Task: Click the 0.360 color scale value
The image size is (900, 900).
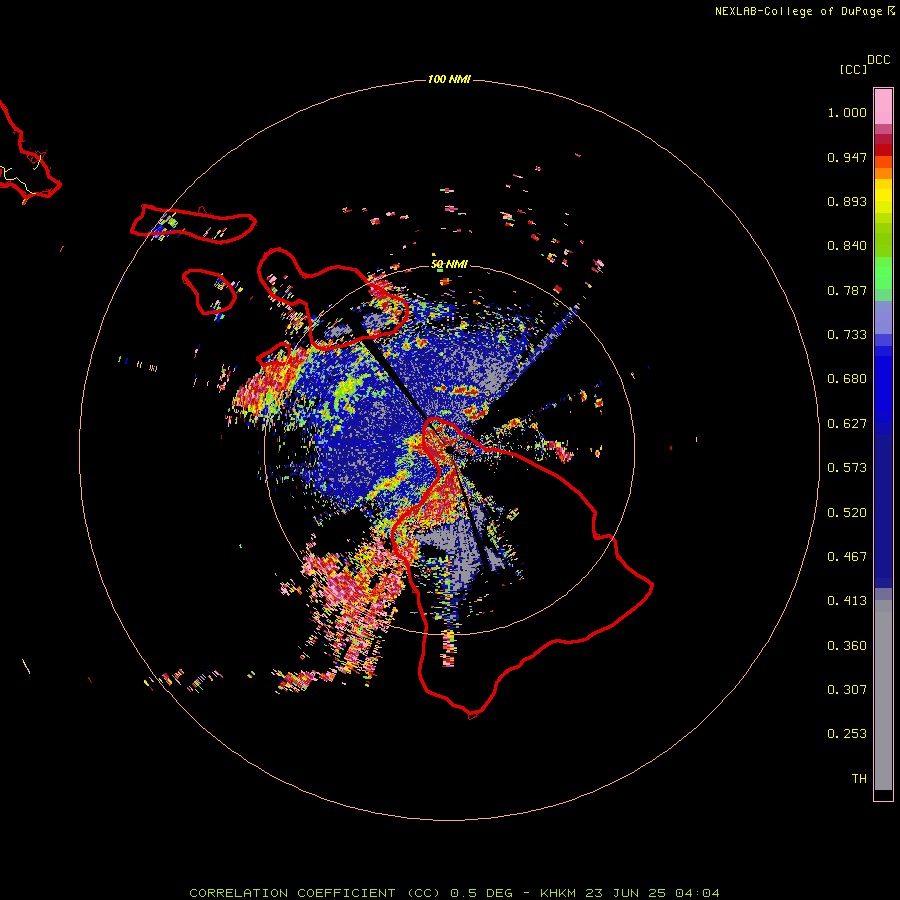Action: point(847,646)
